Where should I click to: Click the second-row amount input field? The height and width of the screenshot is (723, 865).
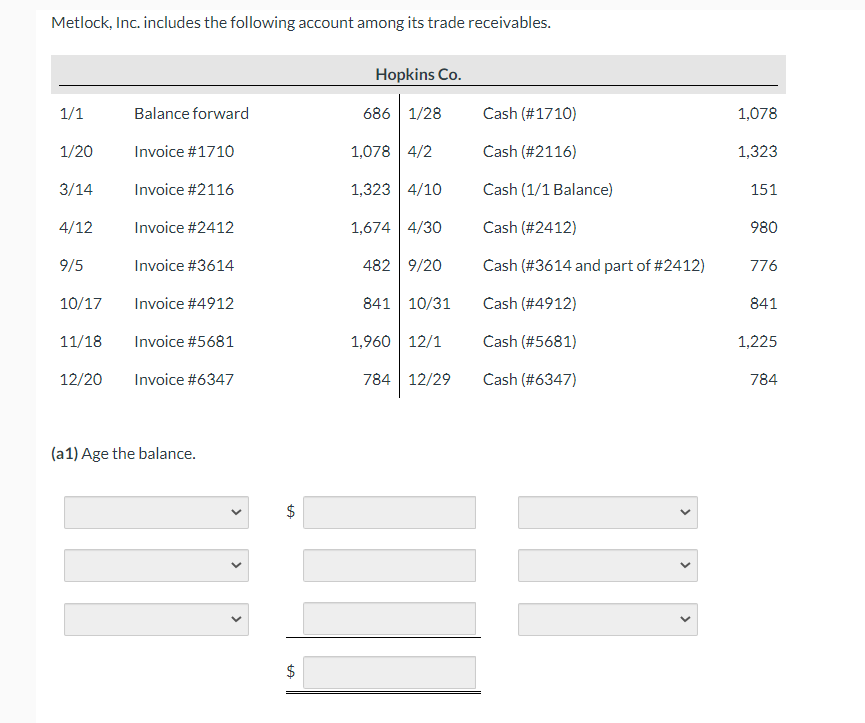389,565
